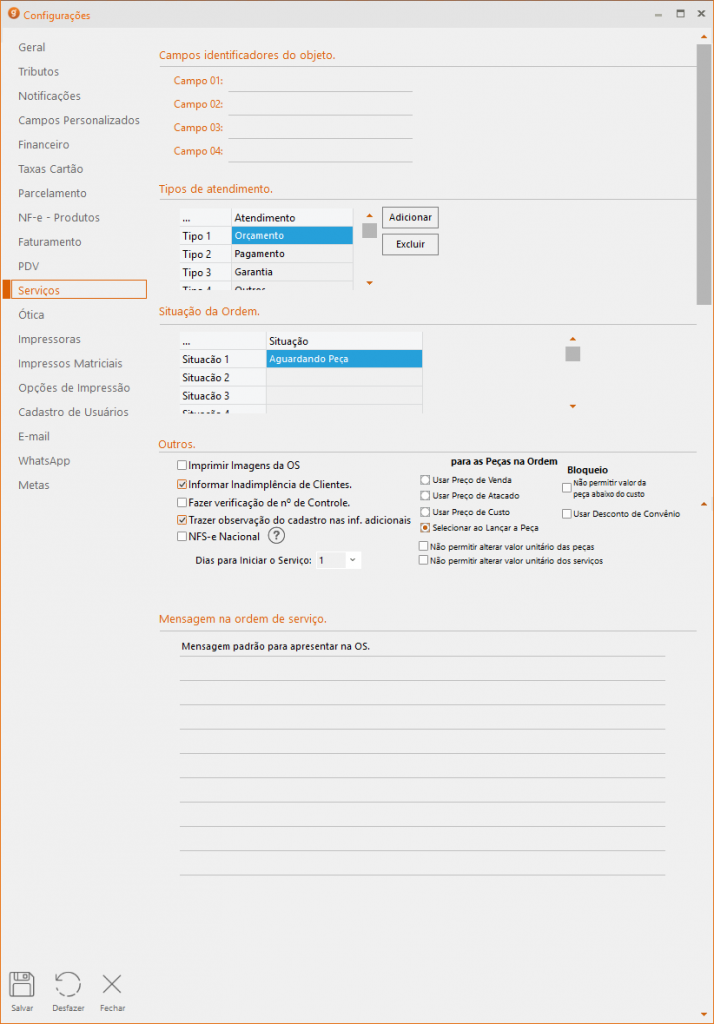Click the Campo 03 input field
714x1024 pixels.
(320, 128)
